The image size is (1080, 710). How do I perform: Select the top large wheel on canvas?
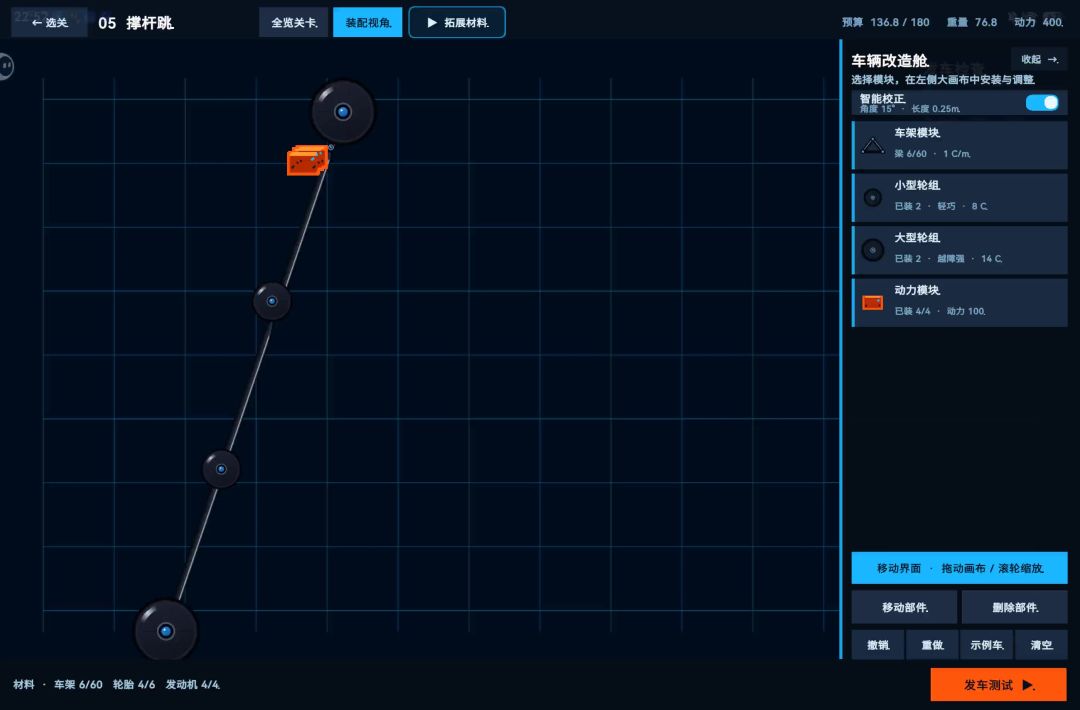pos(343,112)
